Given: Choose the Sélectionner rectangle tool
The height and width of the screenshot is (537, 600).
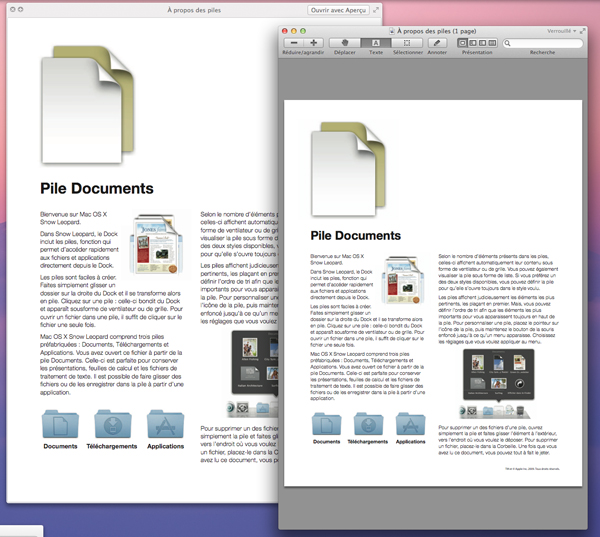Looking at the screenshot, I should (407, 43).
